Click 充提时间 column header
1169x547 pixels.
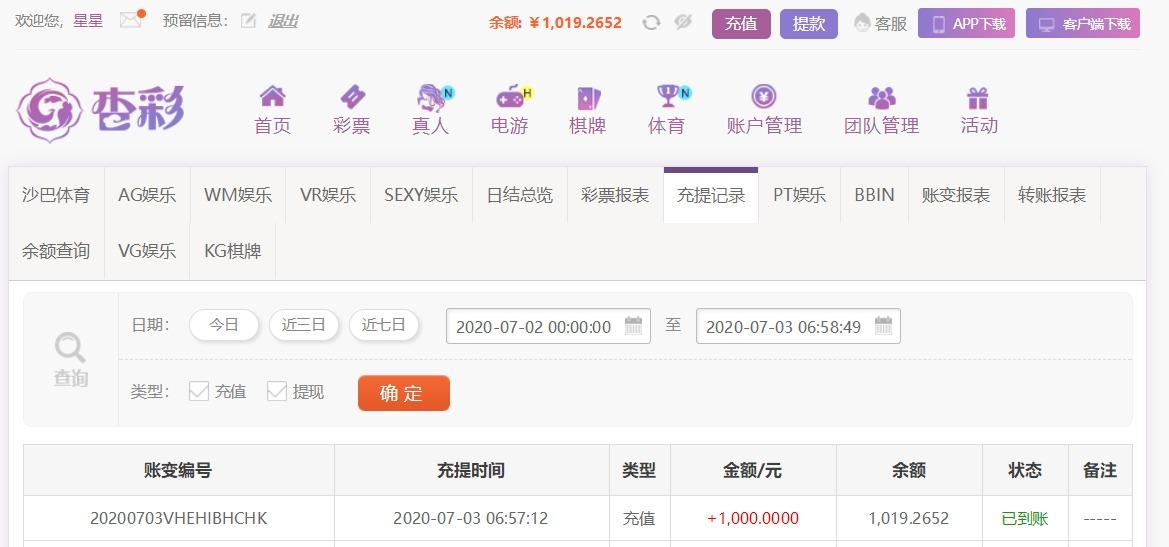471,470
